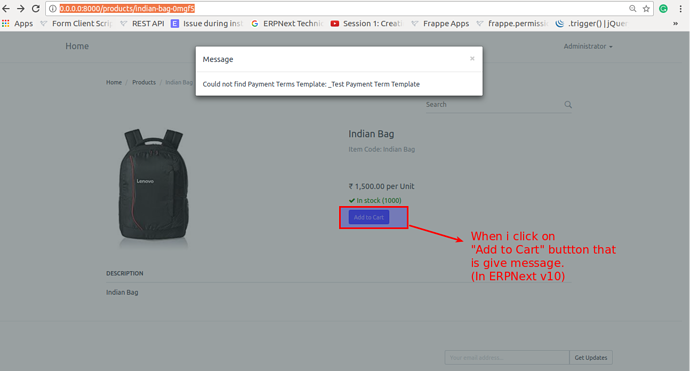Open the frappe.permissions bookmark
This screenshot has height=371, width=690.
coord(512,23)
